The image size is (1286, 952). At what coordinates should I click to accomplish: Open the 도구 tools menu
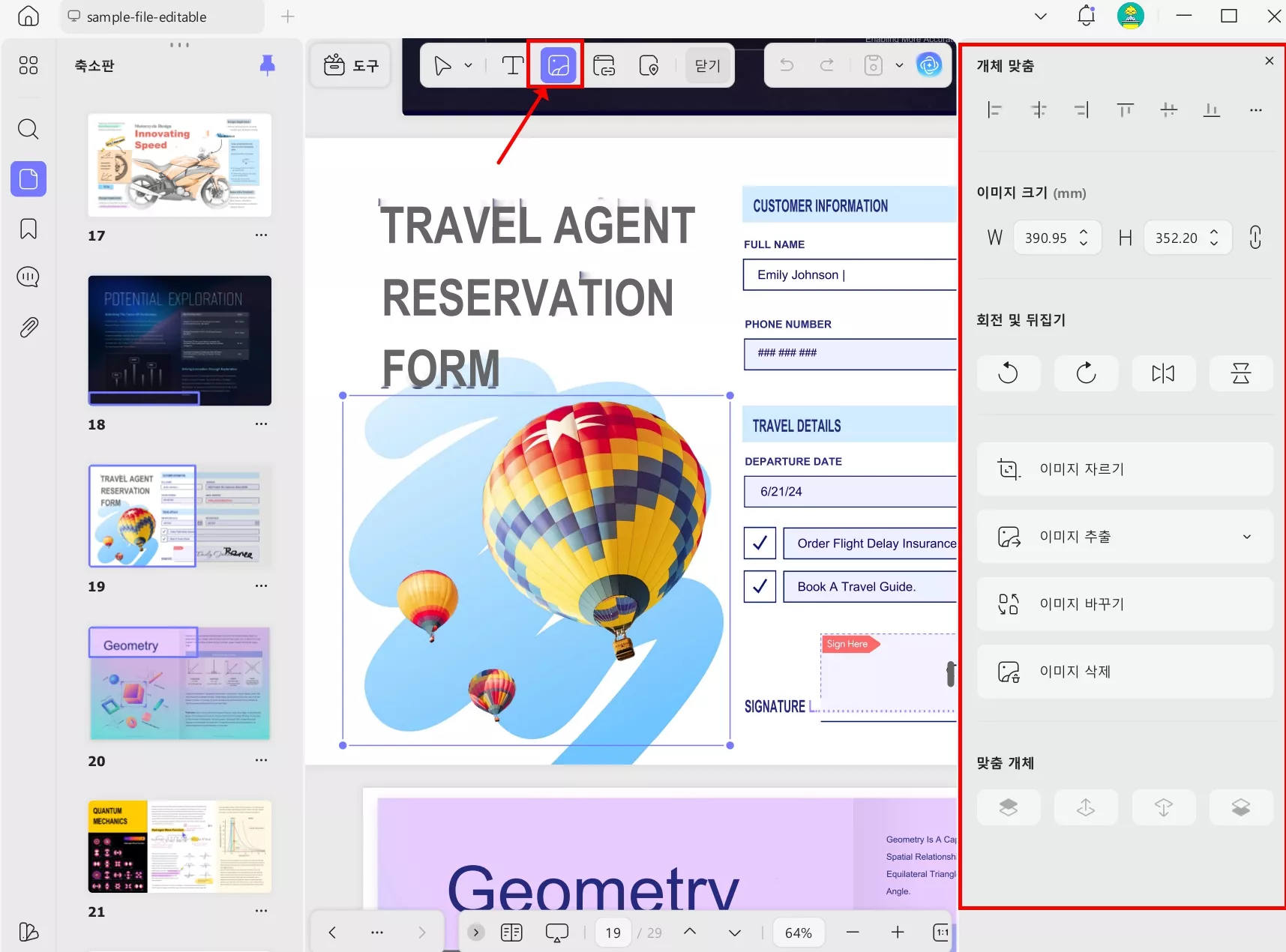351,66
